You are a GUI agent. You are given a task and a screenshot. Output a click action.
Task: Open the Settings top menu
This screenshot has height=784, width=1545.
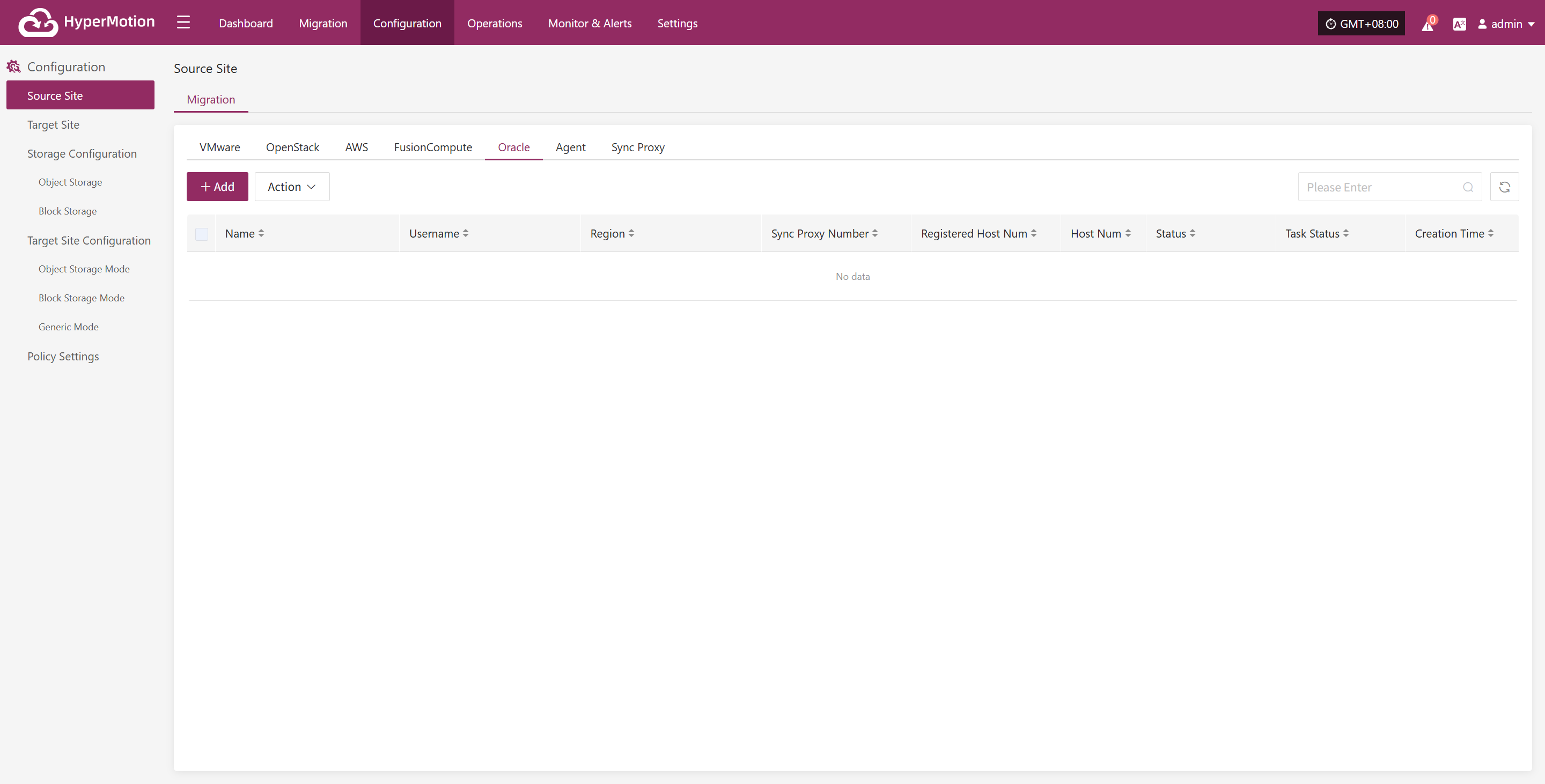coord(677,23)
